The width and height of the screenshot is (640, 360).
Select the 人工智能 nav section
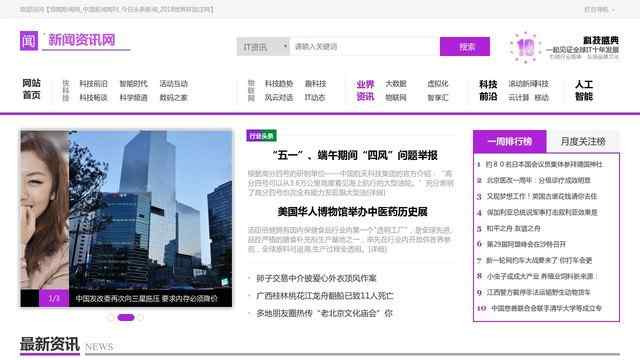(x=584, y=90)
